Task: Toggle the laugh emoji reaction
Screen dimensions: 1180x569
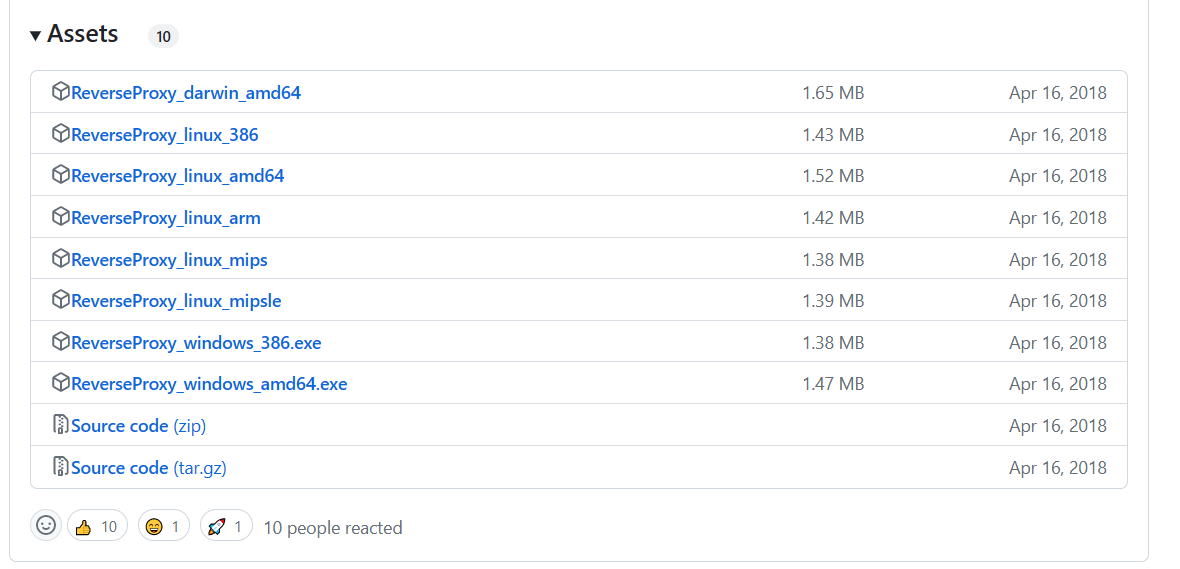Action: click(164, 526)
